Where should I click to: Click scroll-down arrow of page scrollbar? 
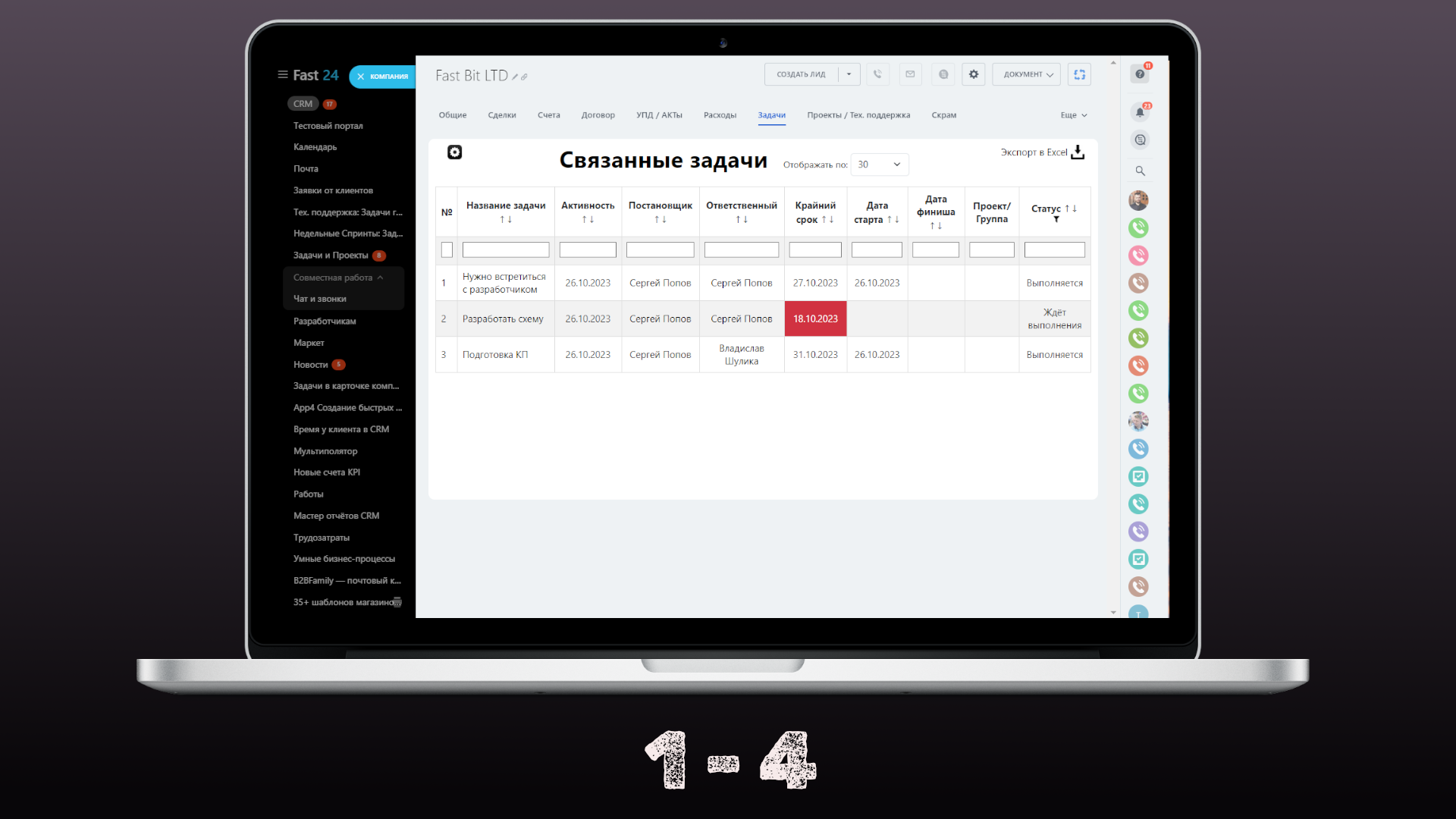(1113, 612)
